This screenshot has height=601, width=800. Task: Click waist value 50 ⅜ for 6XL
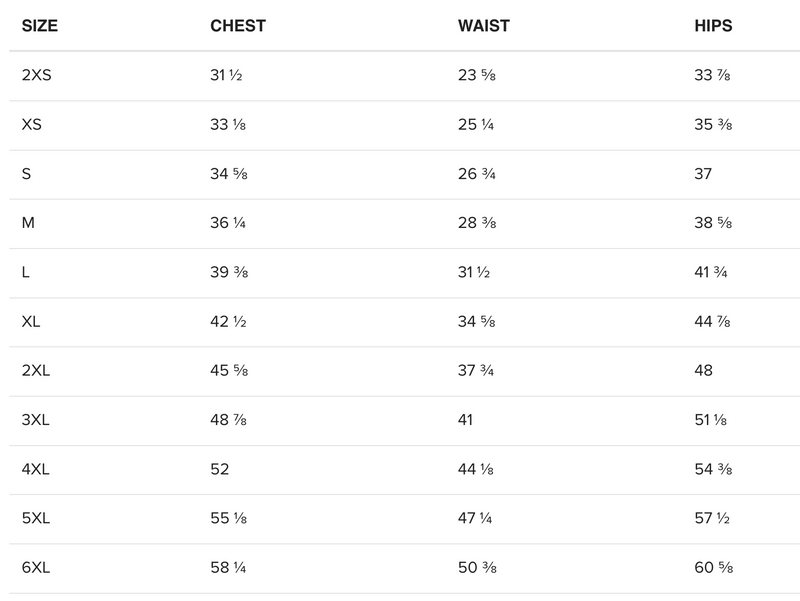pos(476,568)
